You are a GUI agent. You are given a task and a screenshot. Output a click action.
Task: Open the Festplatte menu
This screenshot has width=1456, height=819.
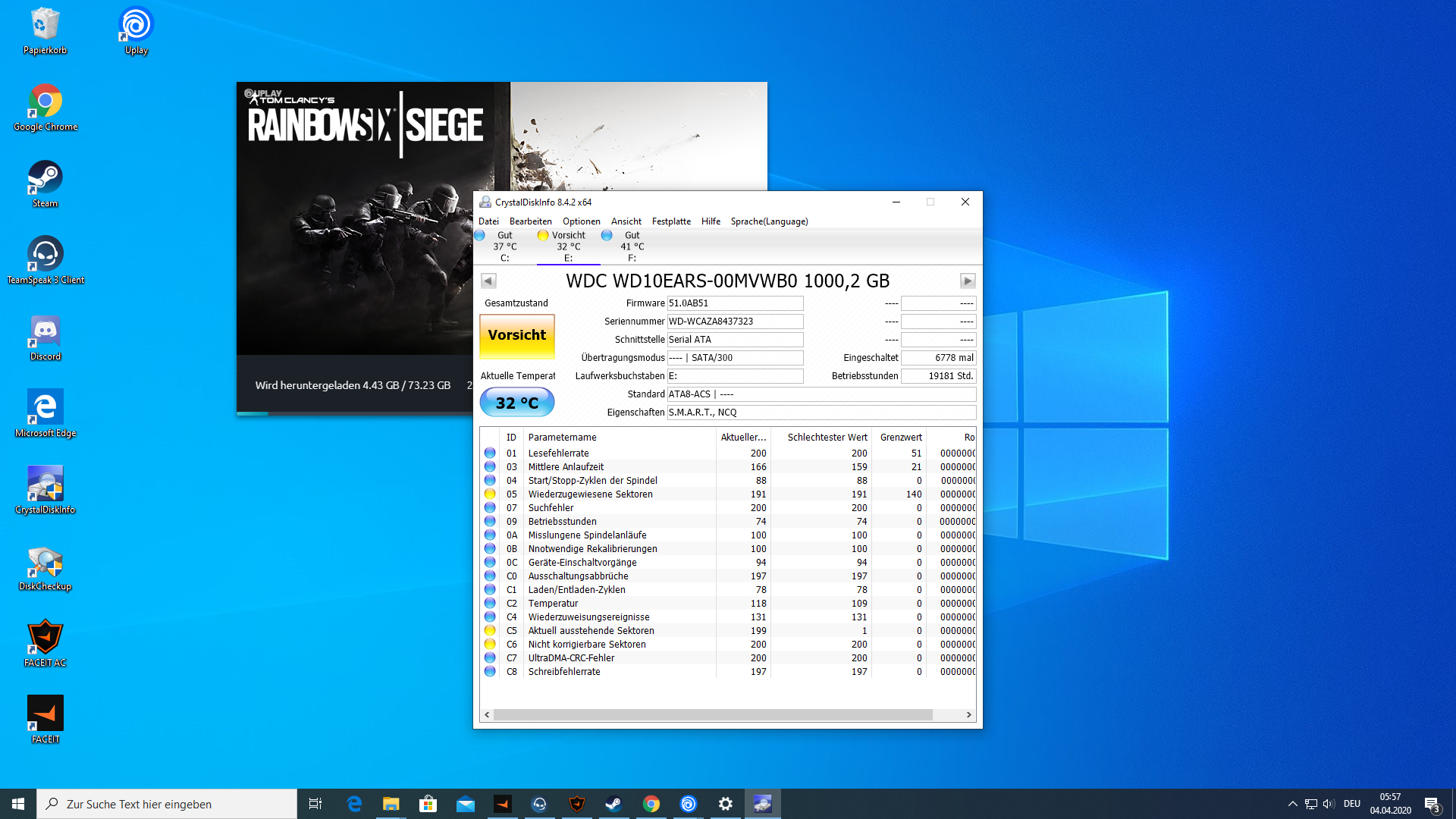[x=670, y=221]
